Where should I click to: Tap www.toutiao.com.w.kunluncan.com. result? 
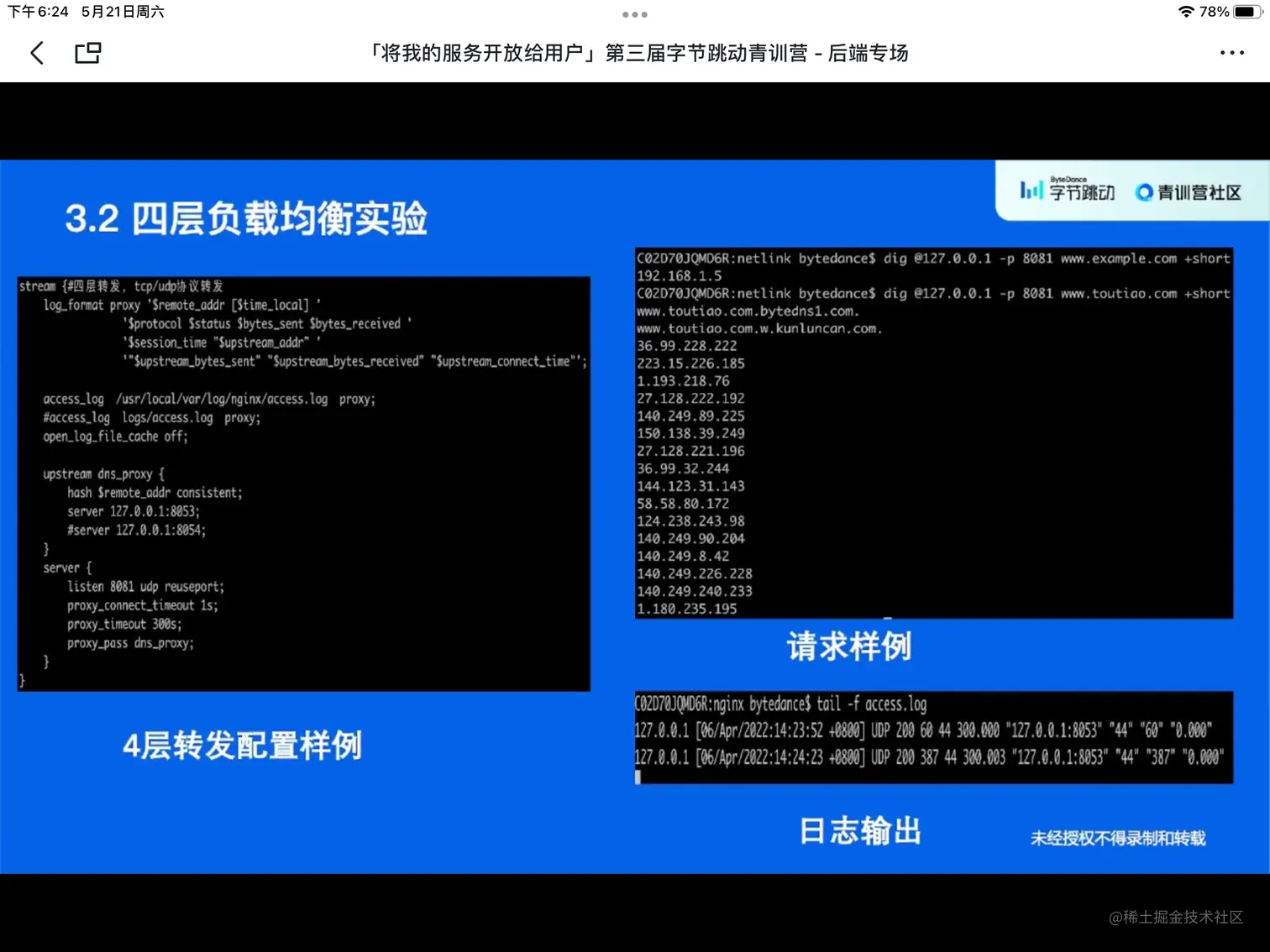(x=759, y=329)
